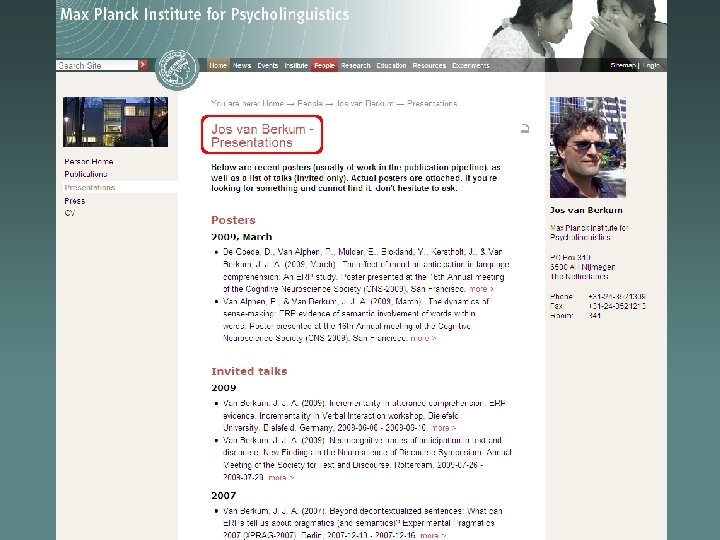Click the '2007' year subheading

[x=224, y=495]
